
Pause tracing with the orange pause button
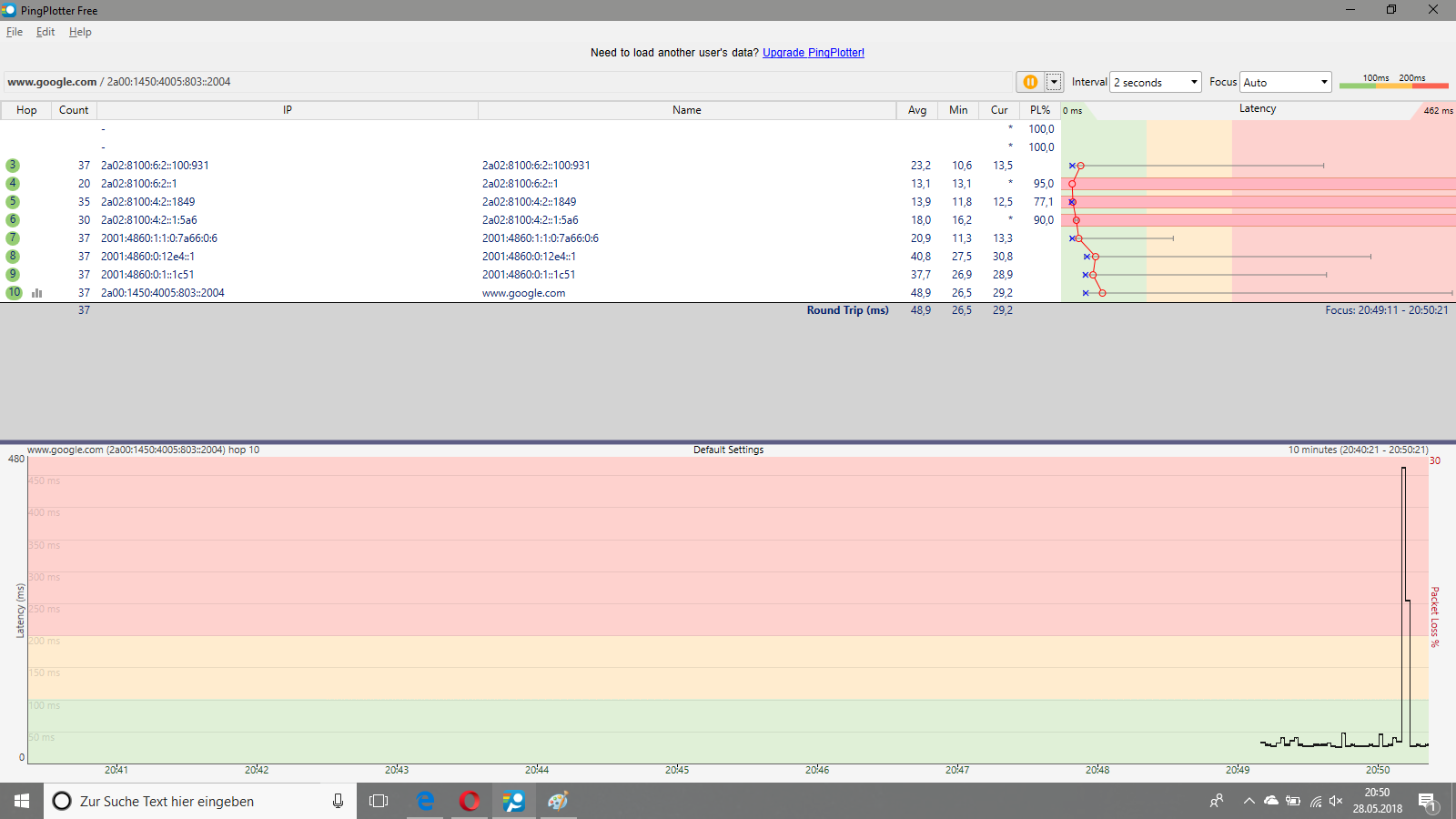point(1030,82)
